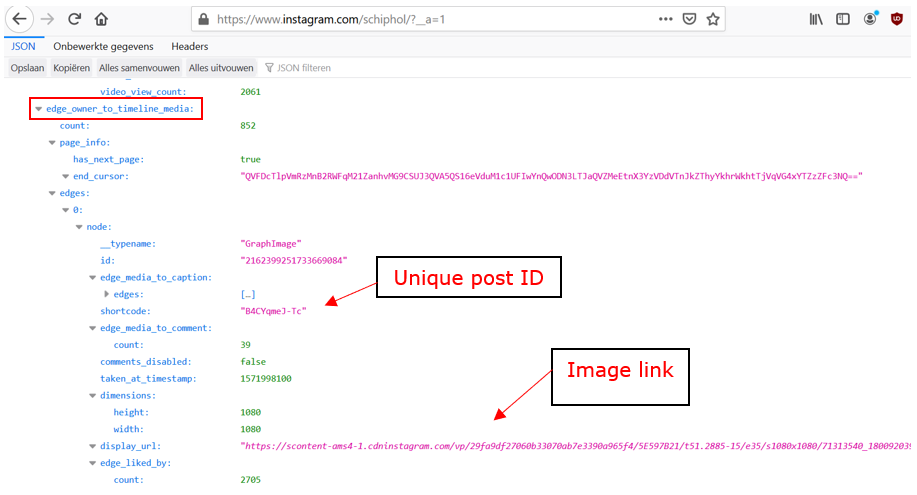Viewport: 917px width, 495px height.
Task: Select the video_view_count key
Action: pyautogui.click(x=143, y=92)
